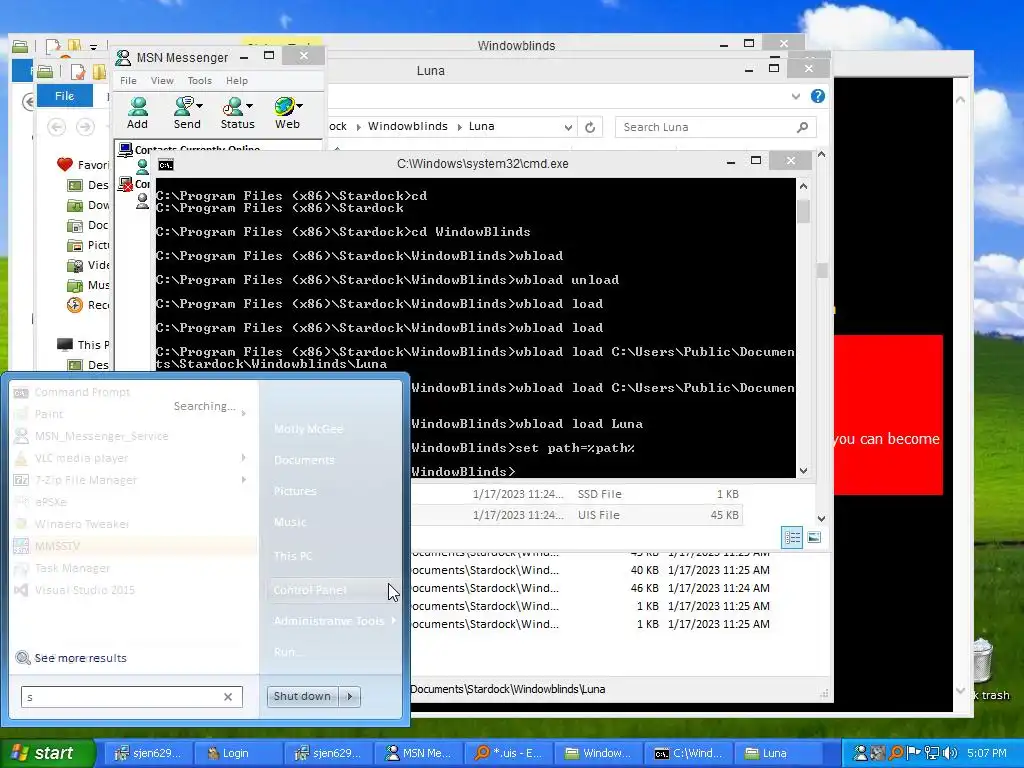
Task: Select the Videos folder in navigation pane
Action: point(88,265)
